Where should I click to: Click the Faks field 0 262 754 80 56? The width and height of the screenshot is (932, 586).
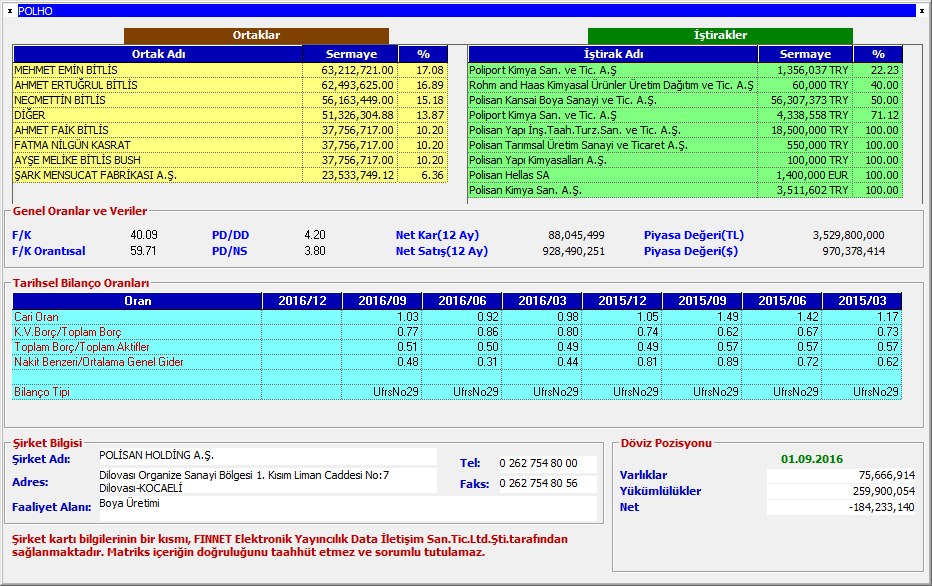[x=547, y=484]
